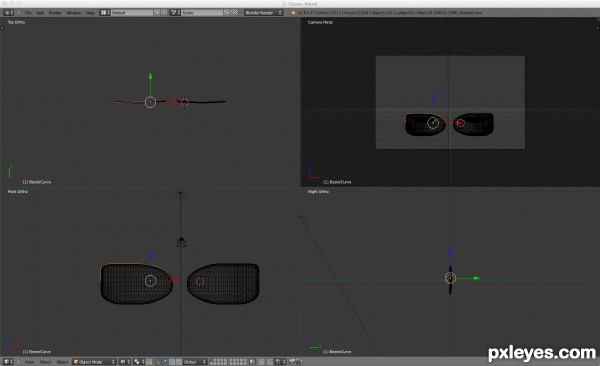This screenshot has height=366, width=600.
Task: Click the Top Ortho view label
Action: 16,22
